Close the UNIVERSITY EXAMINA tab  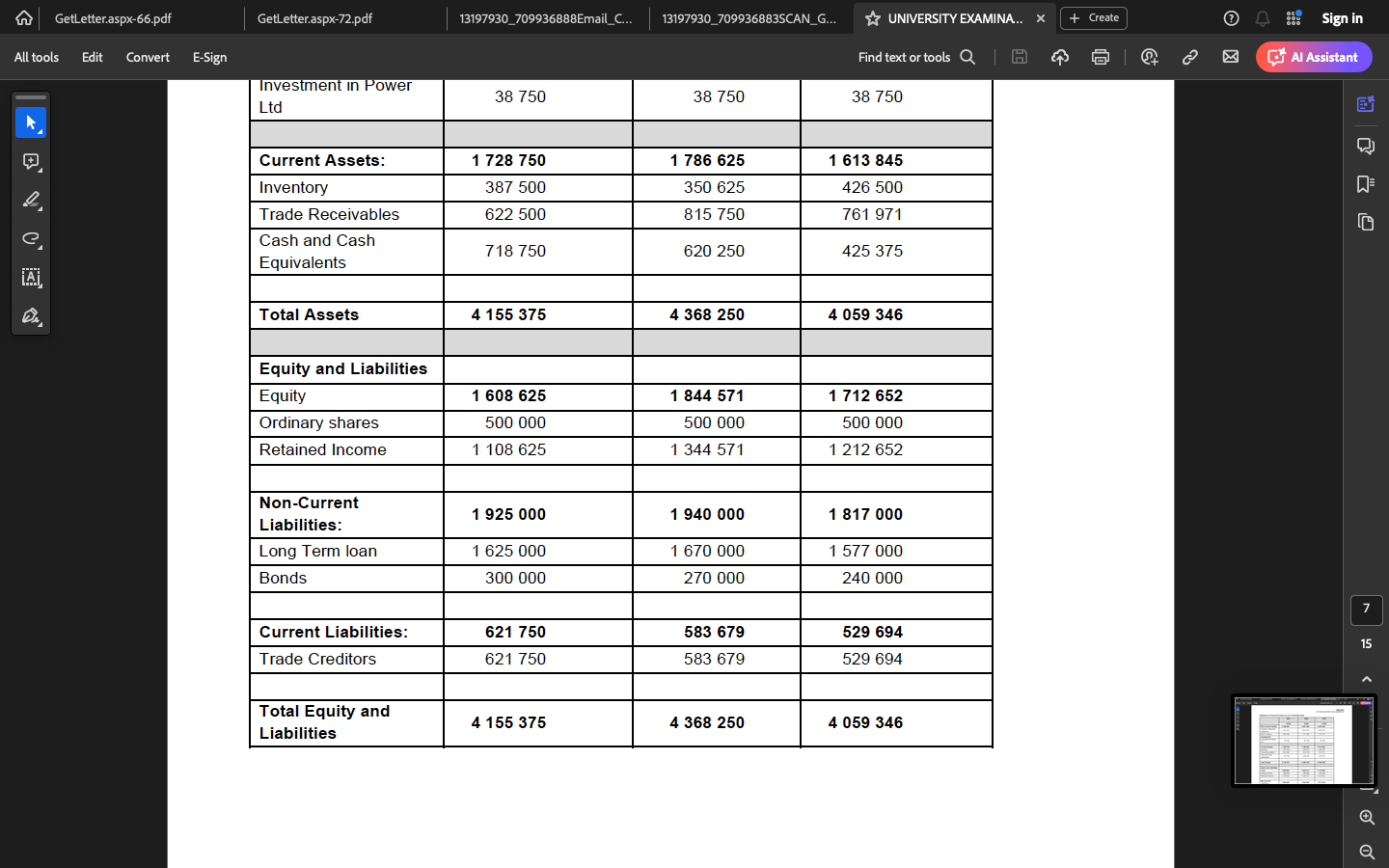1041,18
